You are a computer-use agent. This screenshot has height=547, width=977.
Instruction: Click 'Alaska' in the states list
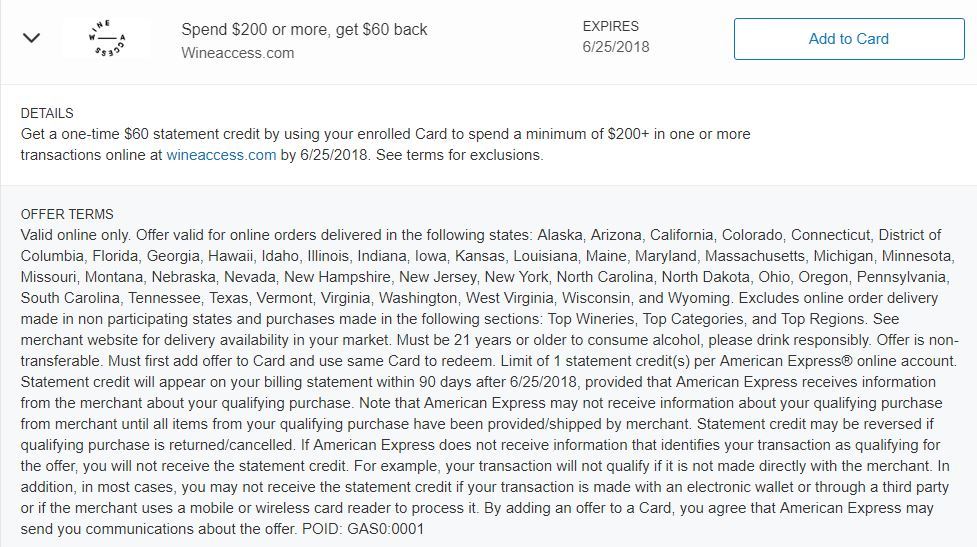(x=560, y=235)
